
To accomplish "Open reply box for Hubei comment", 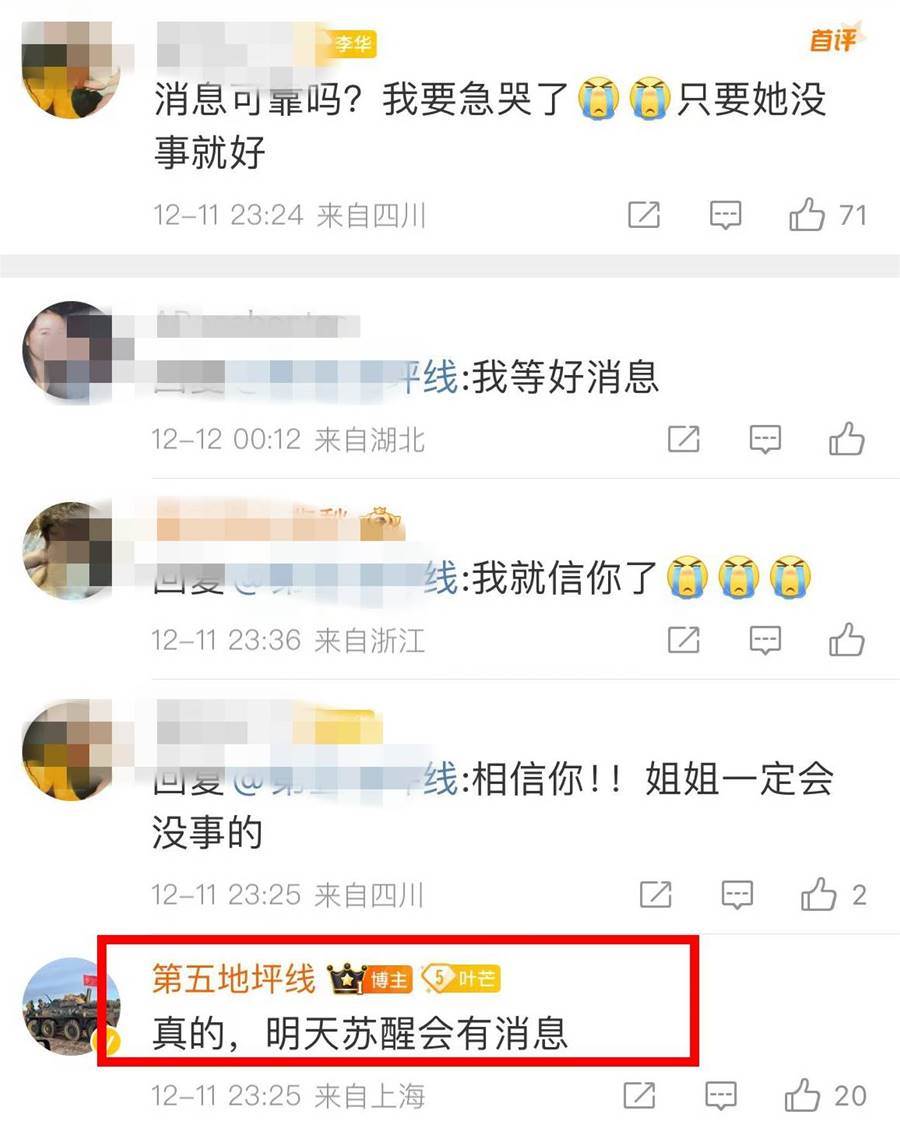I will (765, 439).
